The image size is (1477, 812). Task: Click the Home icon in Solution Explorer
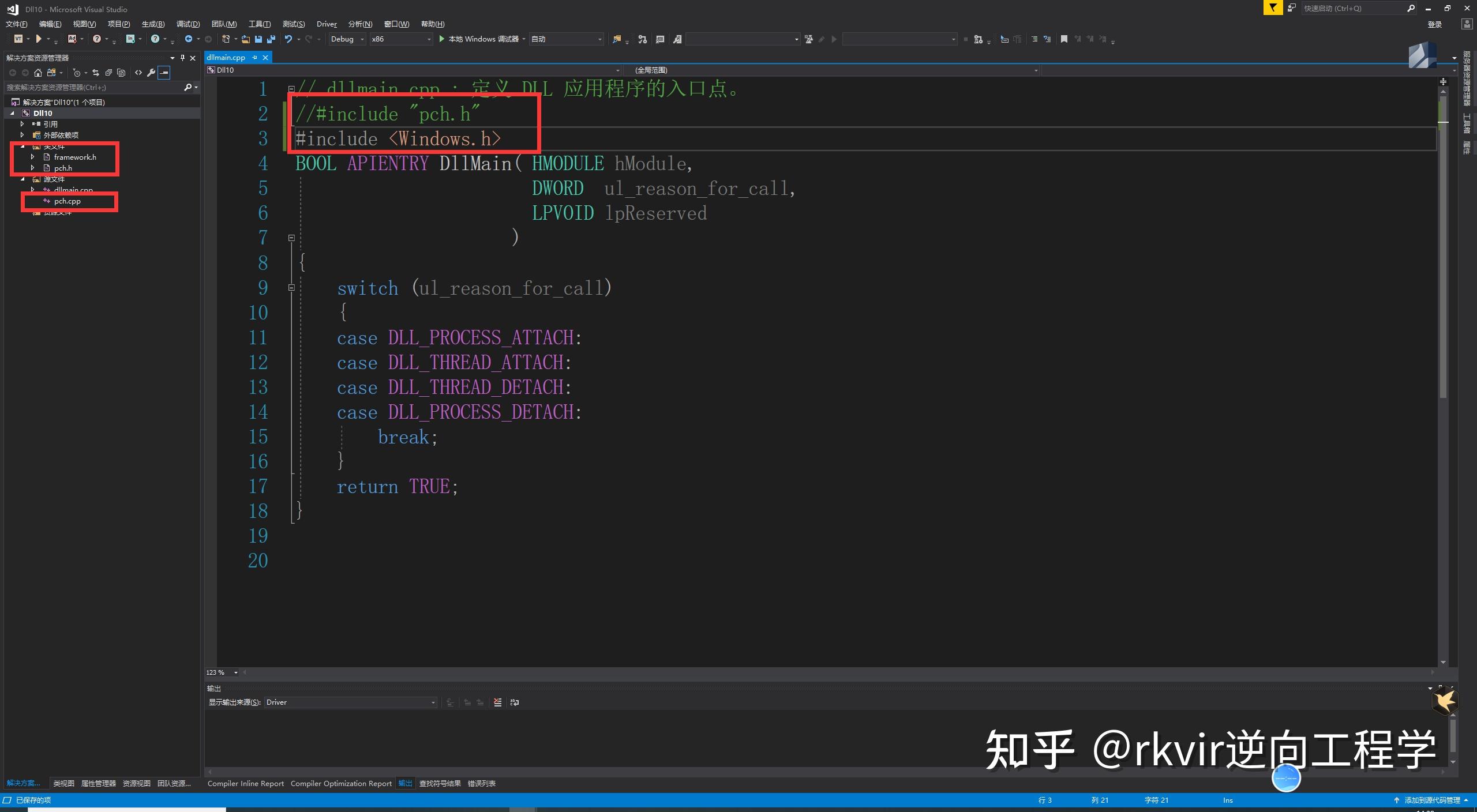click(38, 73)
